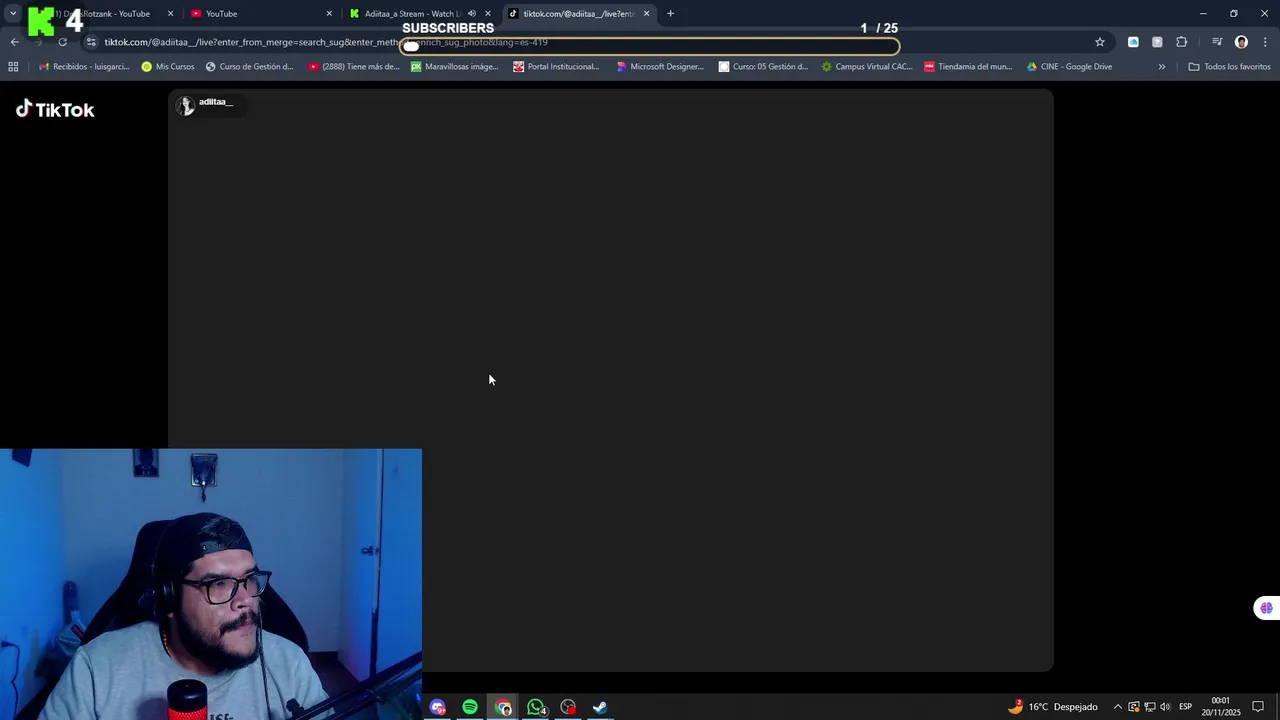Viewport: 1280px width, 720px height.
Task: Open first Curso de Gestión bookmark
Action: click(249, 67)
